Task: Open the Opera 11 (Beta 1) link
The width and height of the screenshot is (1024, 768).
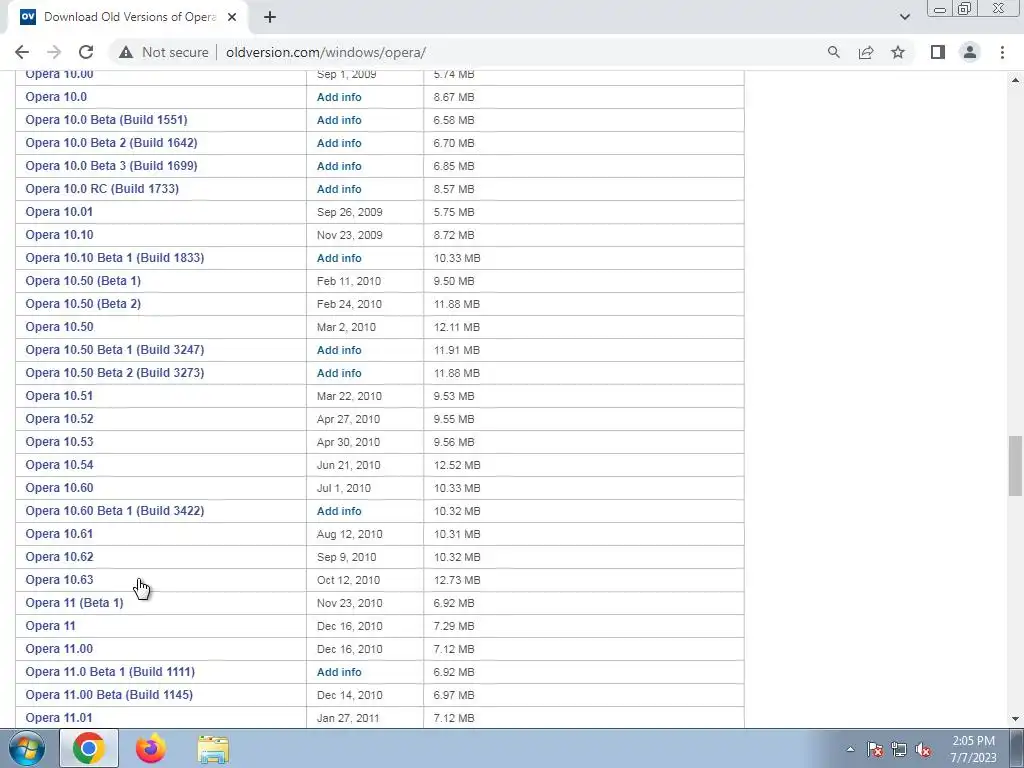Action: [74, 602]
